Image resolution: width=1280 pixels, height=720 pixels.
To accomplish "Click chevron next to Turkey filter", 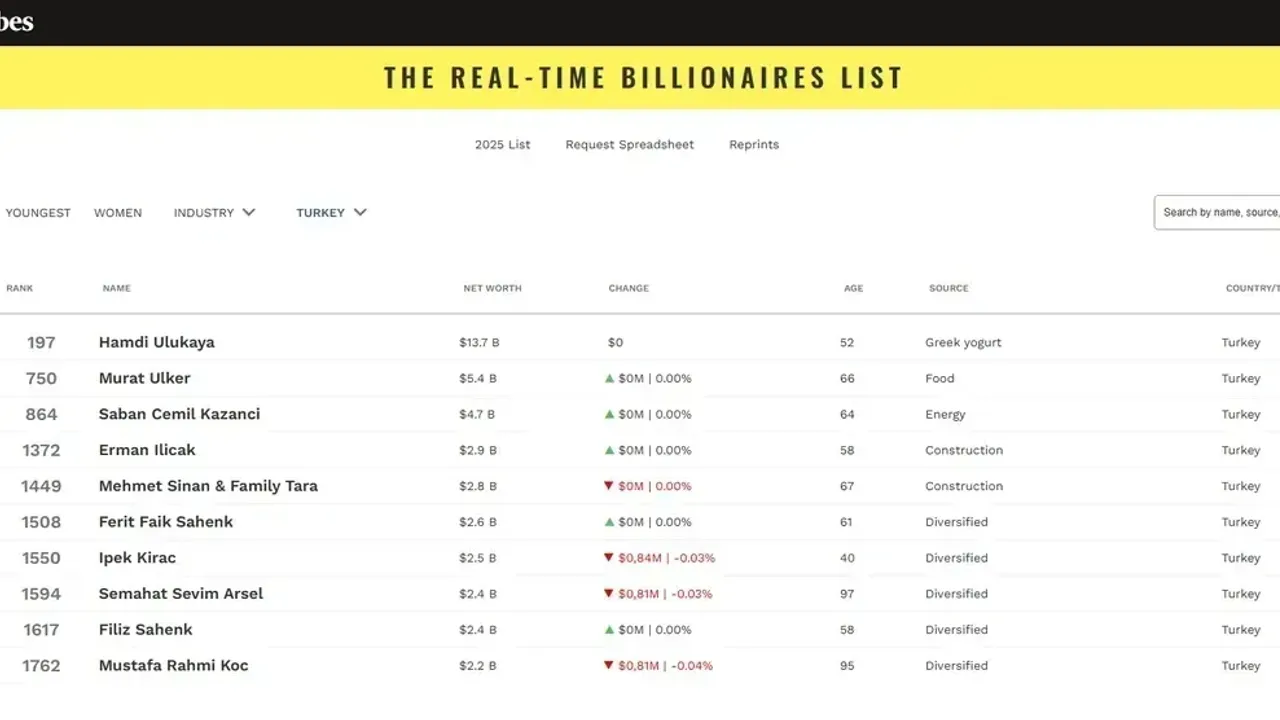I will pos(360,213).
